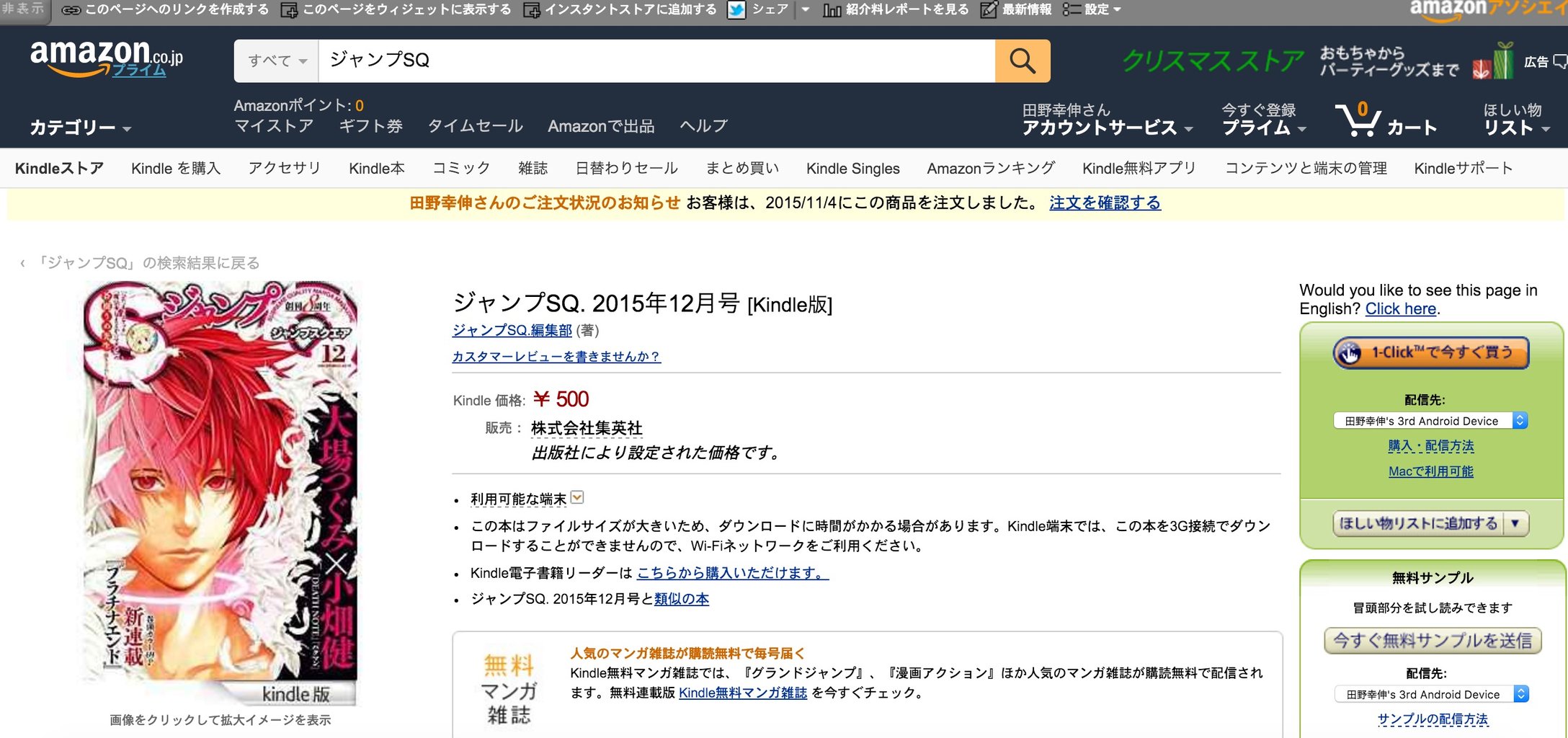Go back to ジャンプSQ search results
Screen dimensions: 1568x738
tap(148, 263)
